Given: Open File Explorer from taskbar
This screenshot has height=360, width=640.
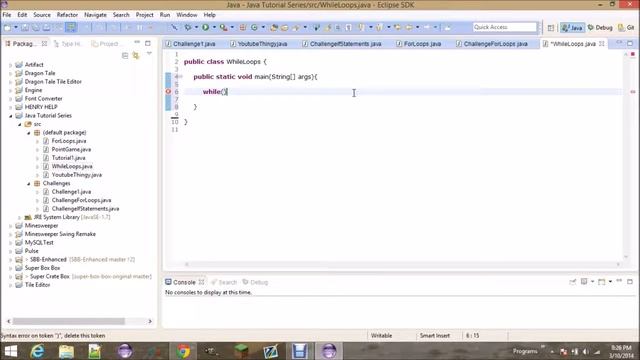Looking at the screenshot, I should [x=66, y=351].
